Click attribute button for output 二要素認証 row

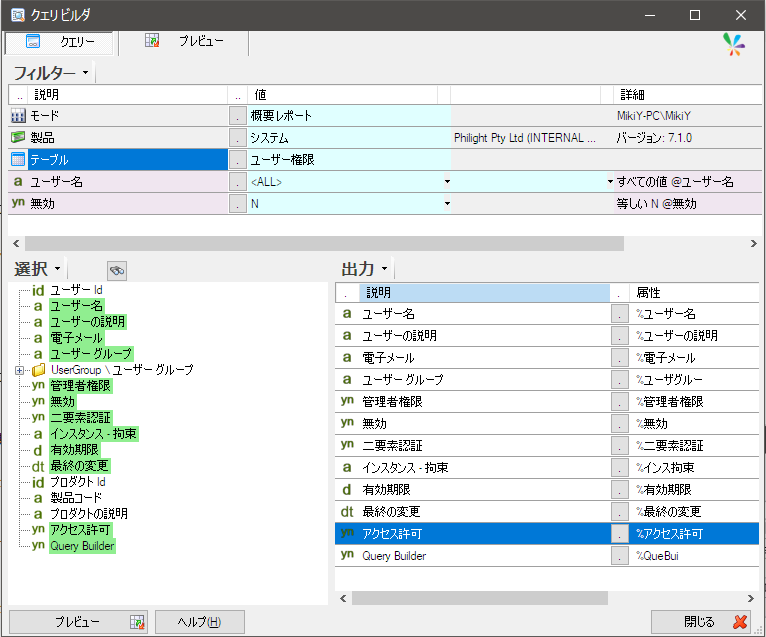point(619,446)
